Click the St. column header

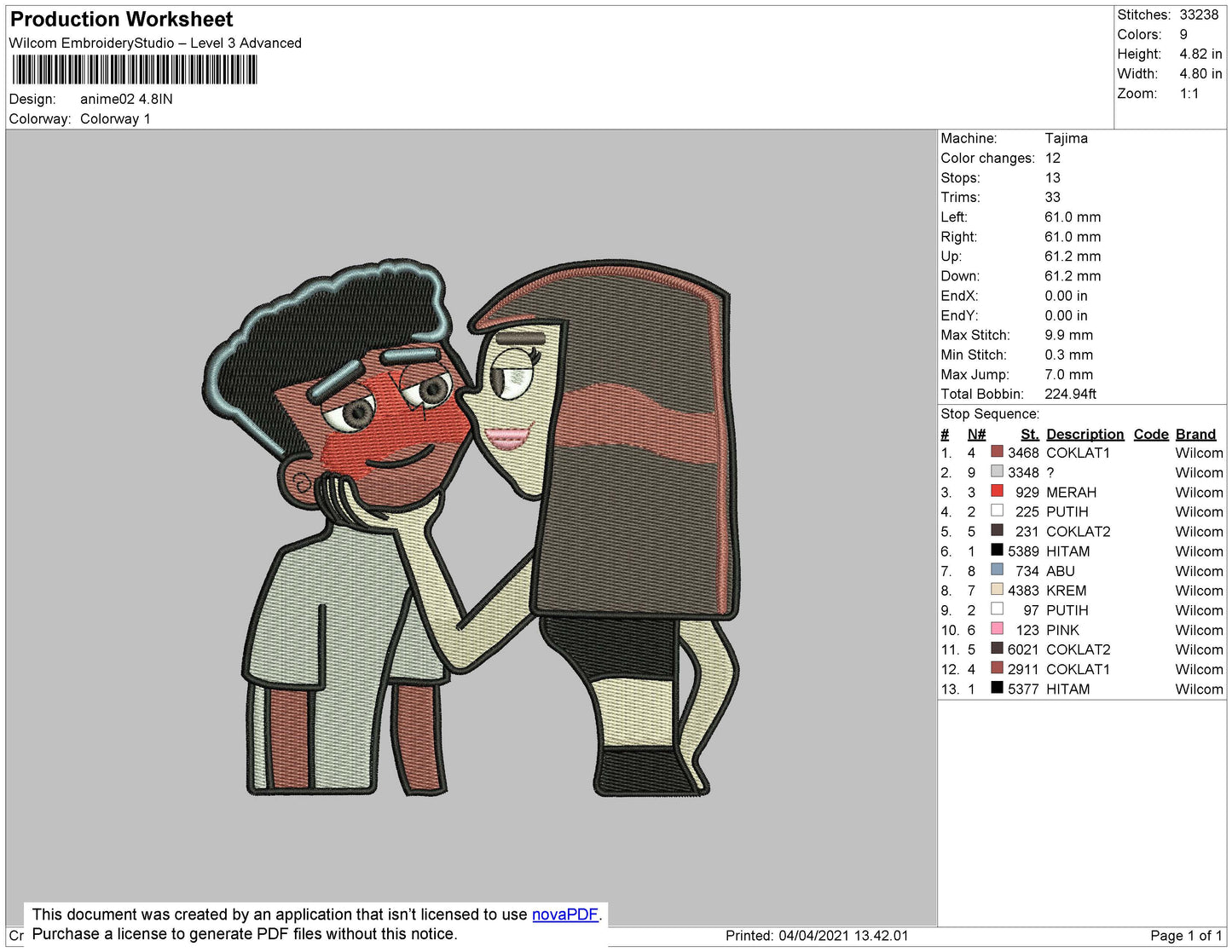[1030, 434]
